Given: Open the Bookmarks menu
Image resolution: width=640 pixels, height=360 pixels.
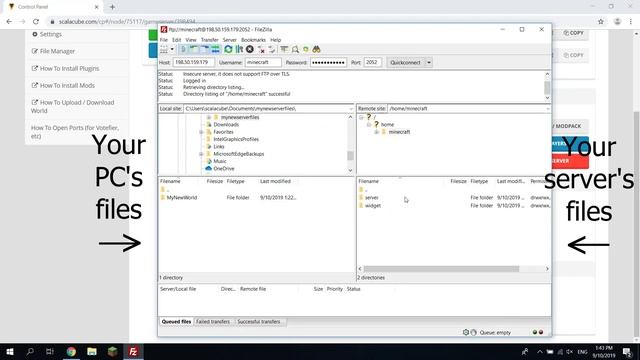Looking at the screenshot, I should [253, 40].
